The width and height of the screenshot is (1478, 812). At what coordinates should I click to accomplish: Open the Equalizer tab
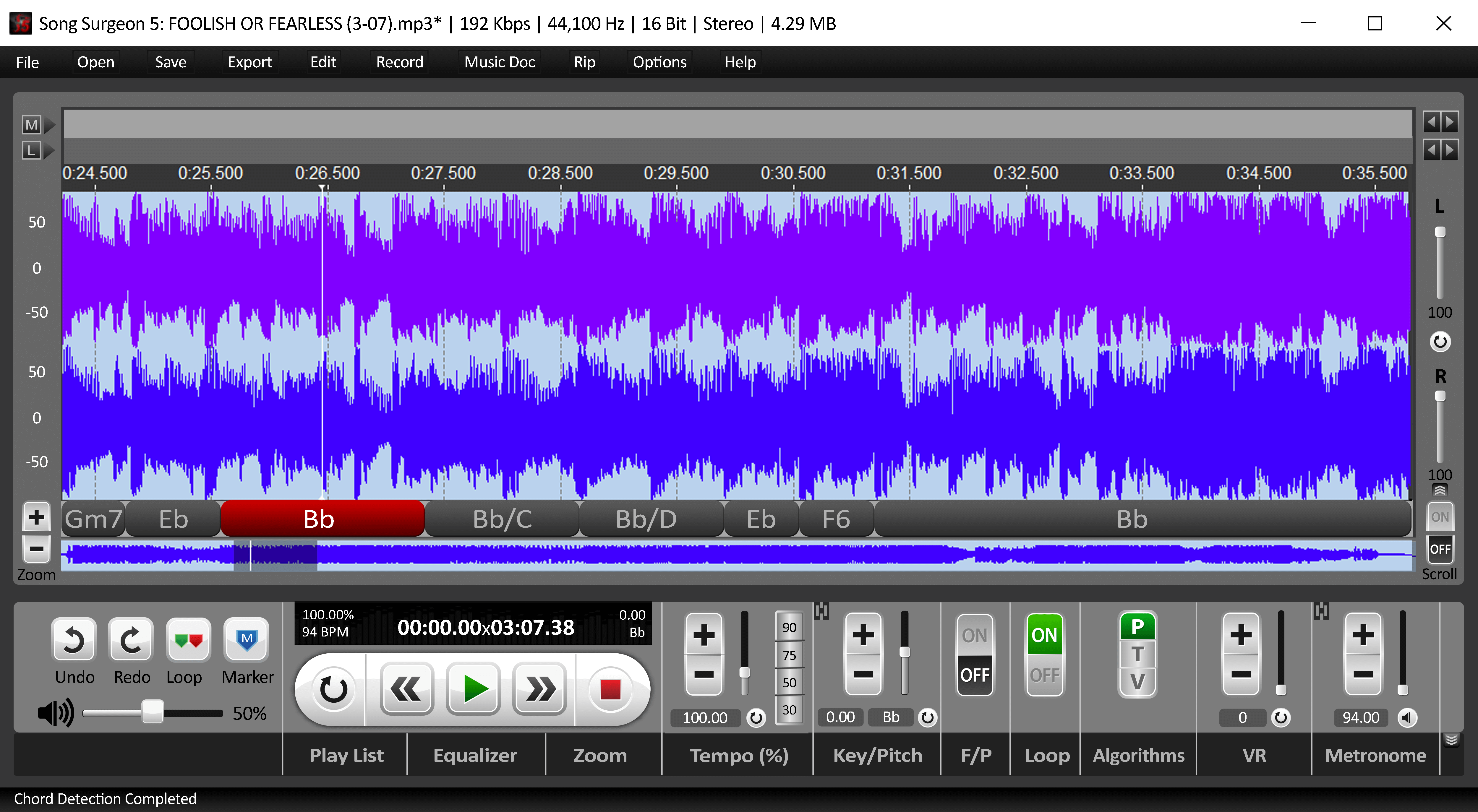[475, 755]
